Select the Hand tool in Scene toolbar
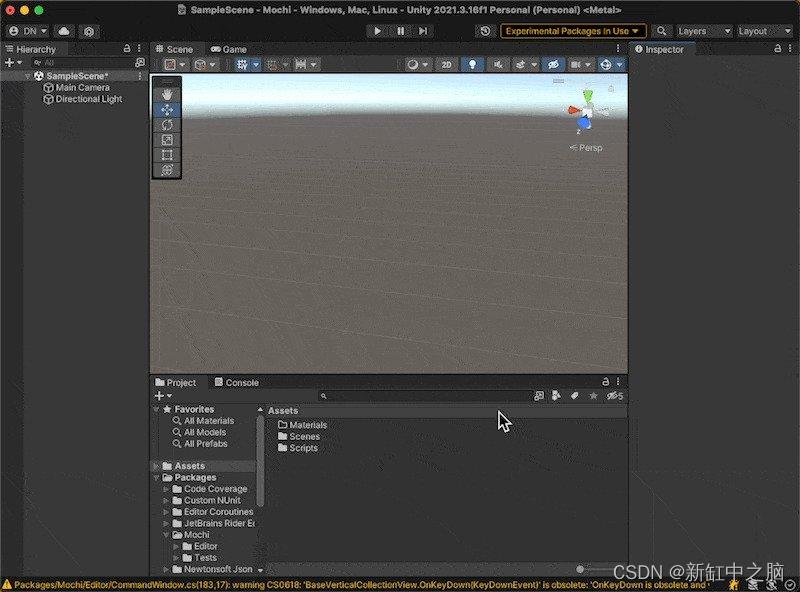Screen dimensions: 800x592 [x=167, y=94]
